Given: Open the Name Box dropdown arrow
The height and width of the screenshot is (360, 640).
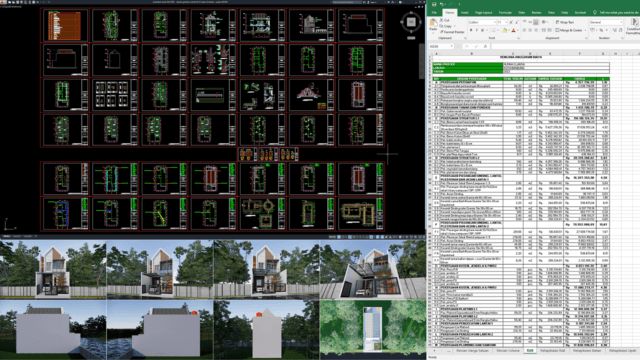Looking at the screenshot, I should pos(451,46).
